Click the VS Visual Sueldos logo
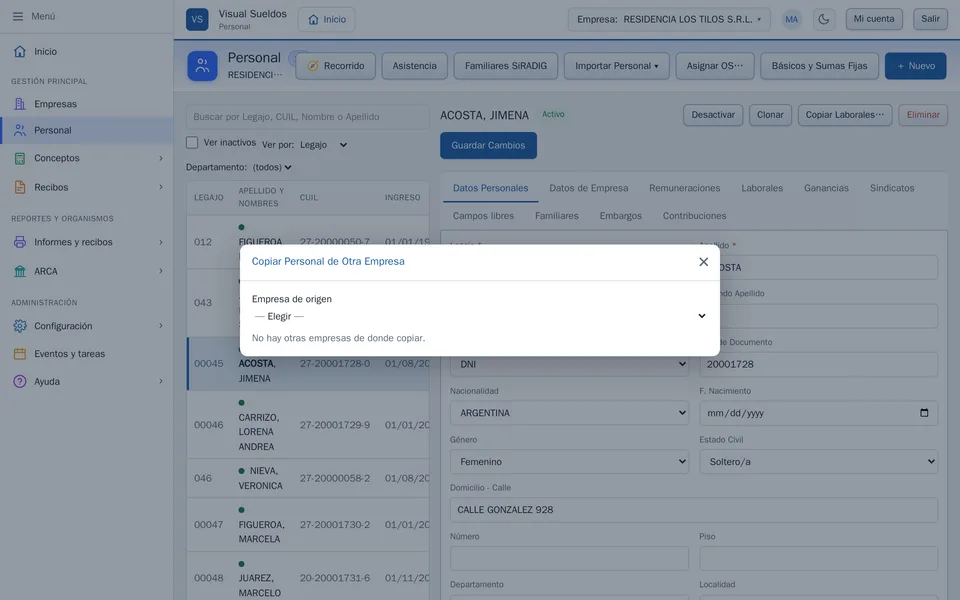The image size is (960, 600). click(197, 19)
